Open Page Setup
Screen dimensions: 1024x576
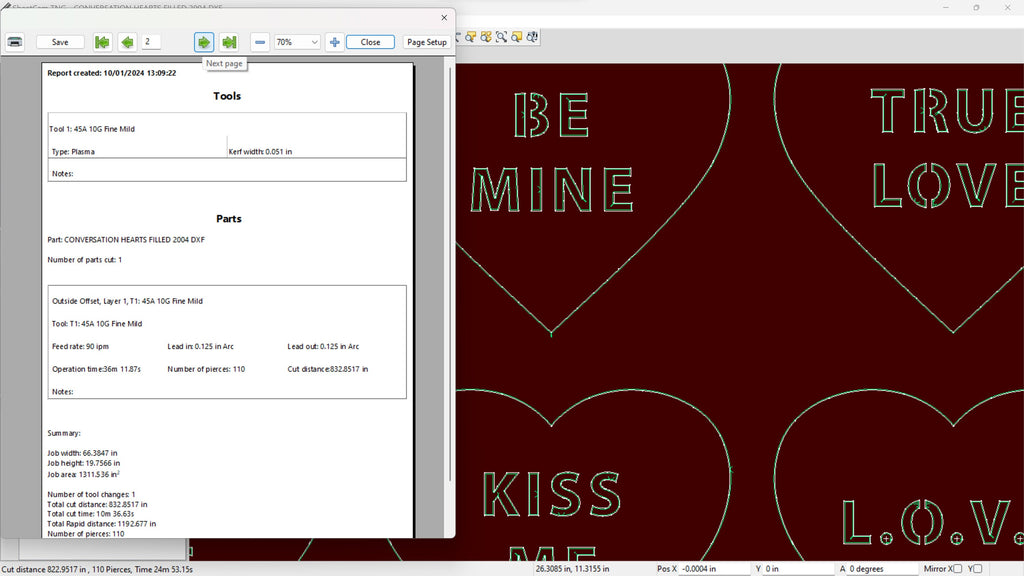tap(426, 42)
